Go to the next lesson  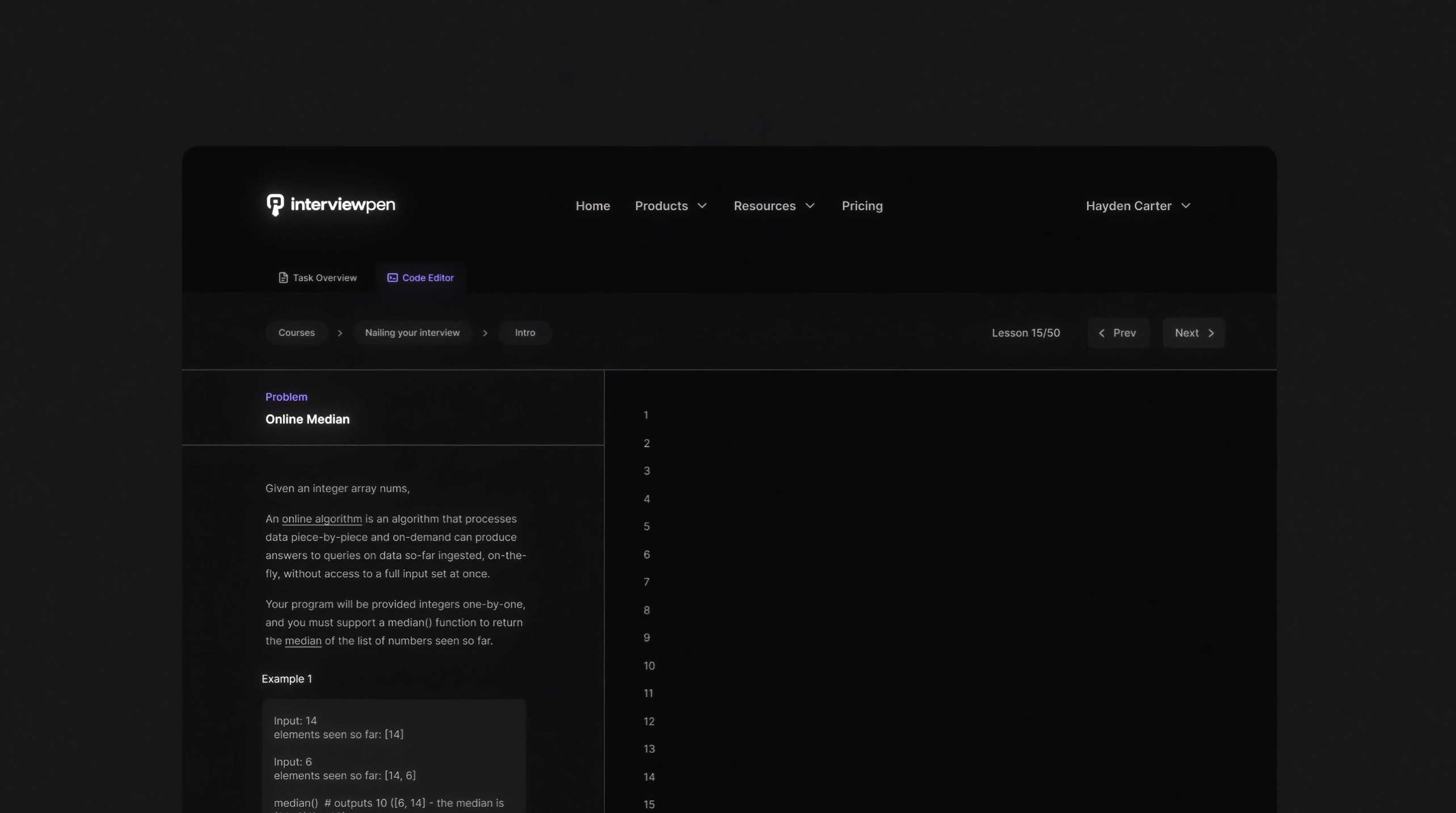click(x=1194, y=333)
